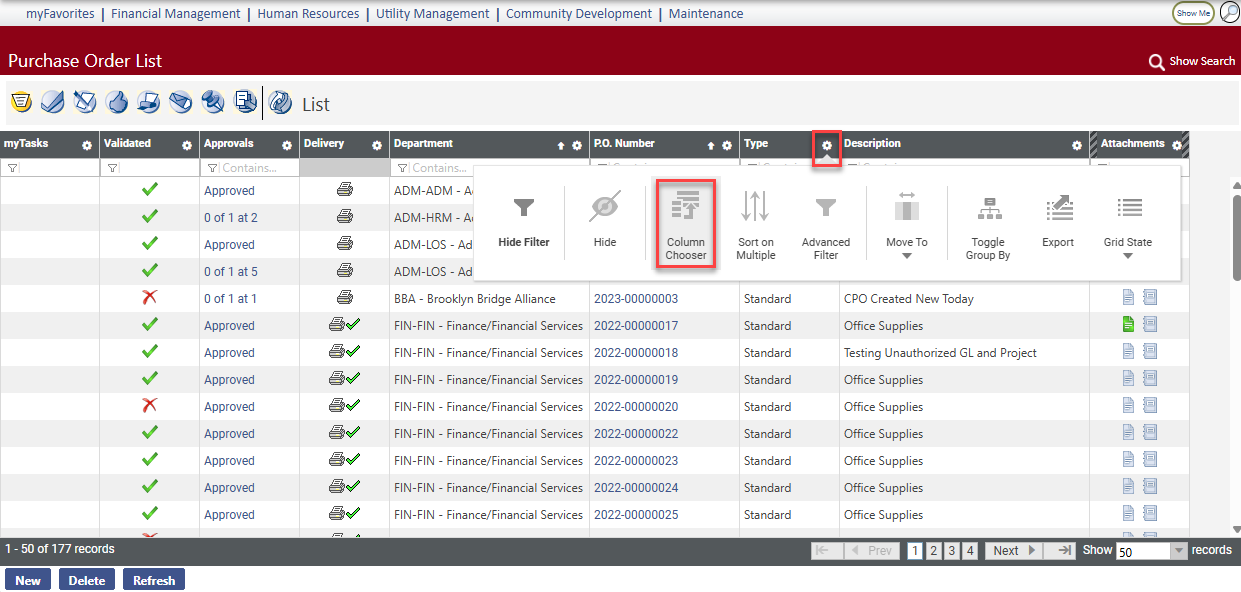The image size is (1241, 592).
Task: Click the magnifier icon next to Show Me
Action: pos(1229,13)
